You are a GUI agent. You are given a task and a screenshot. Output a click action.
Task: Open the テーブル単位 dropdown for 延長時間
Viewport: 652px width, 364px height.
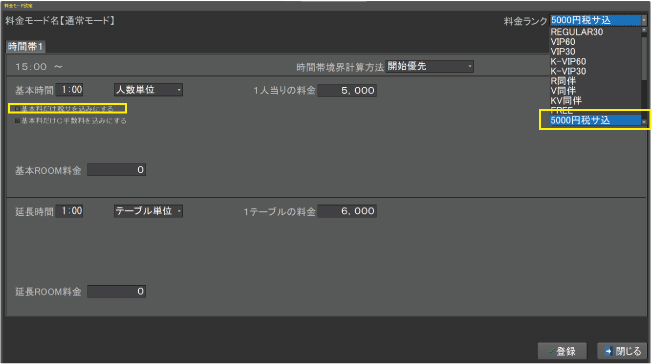(x=148, y=211)
